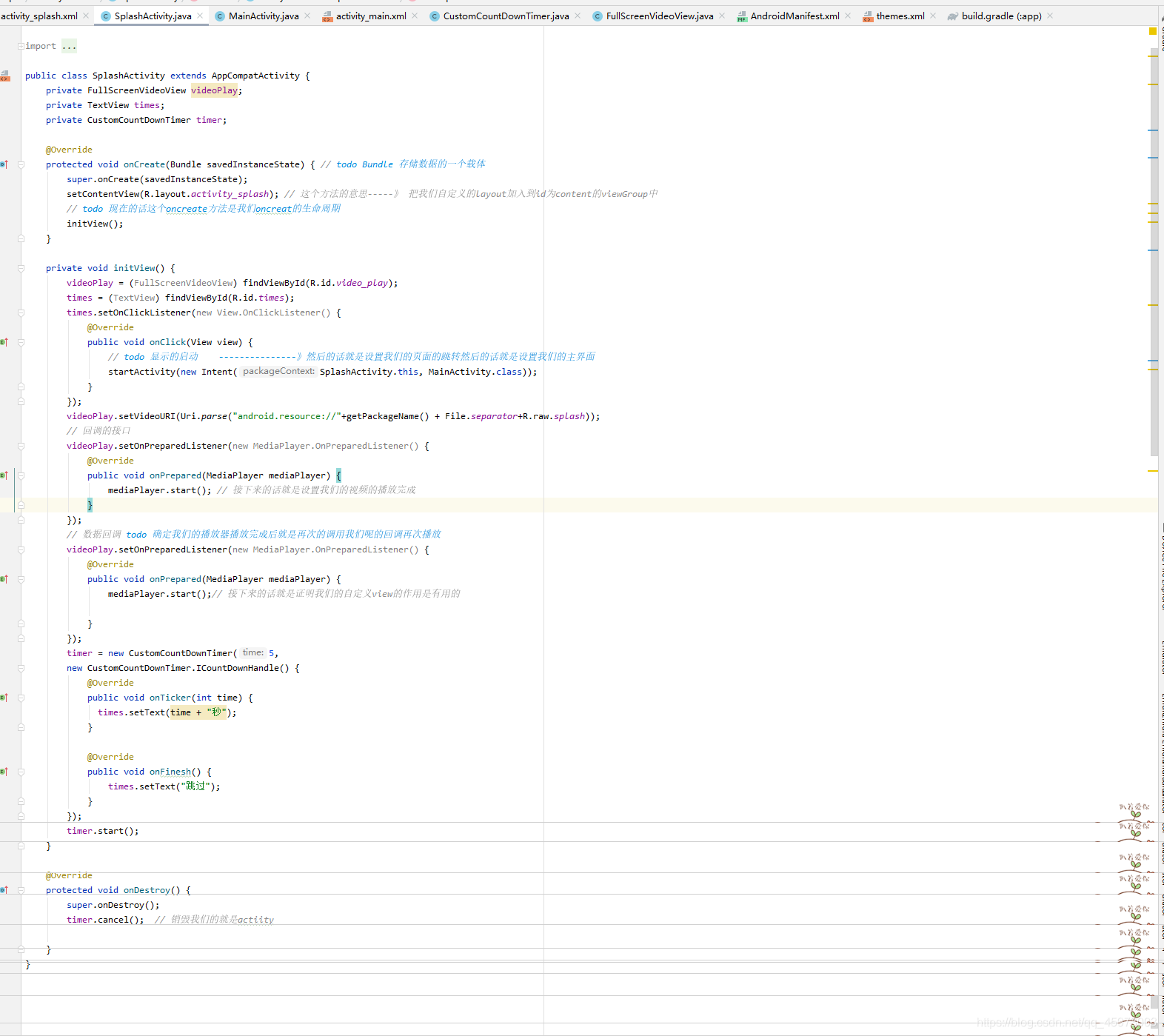This screenshot has height=1036, width=1164.
Task: Click the time parameter hint in CustomCountDownTimer
Action: tap(252, 652)
